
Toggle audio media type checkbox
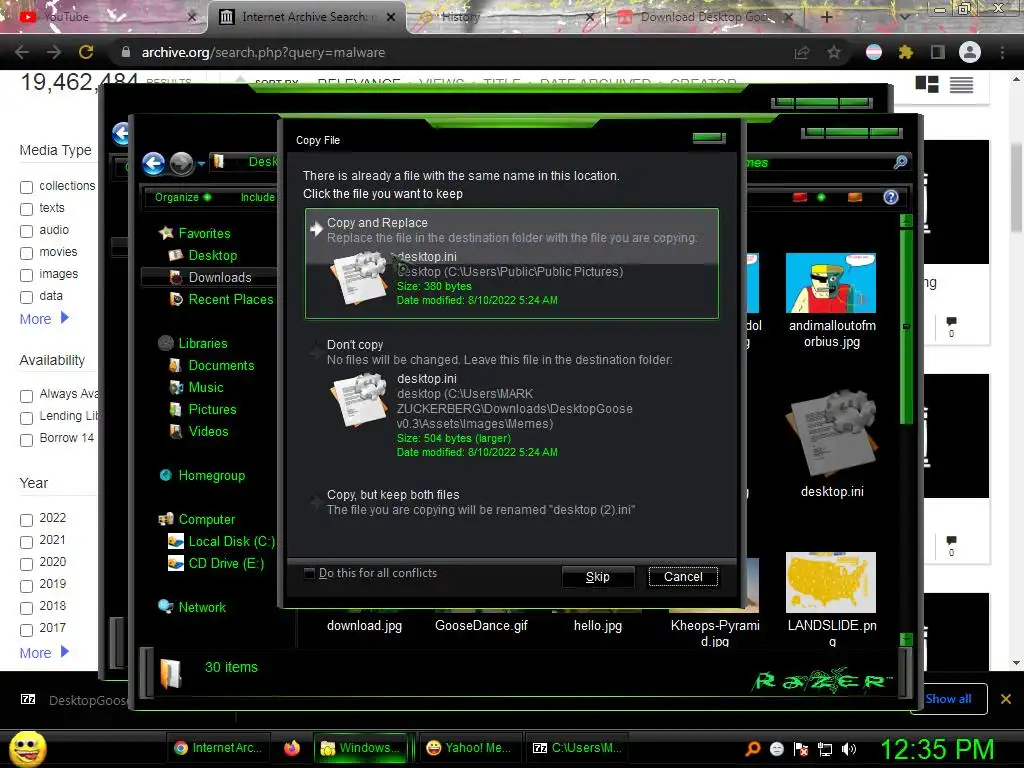(x=26, y=231)
